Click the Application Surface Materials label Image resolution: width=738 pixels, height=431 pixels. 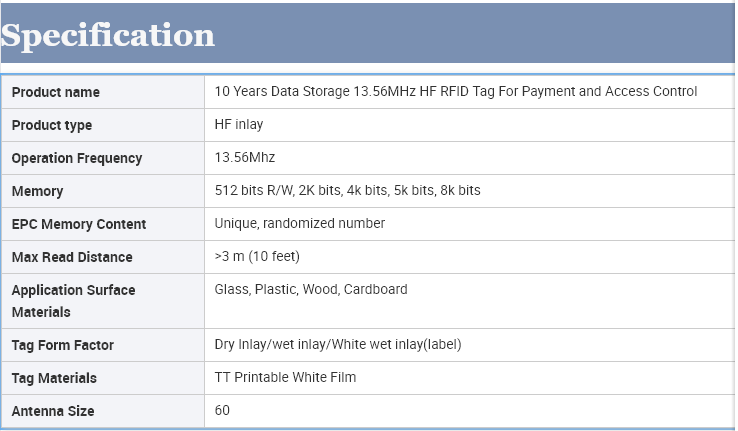pos(73,300)
